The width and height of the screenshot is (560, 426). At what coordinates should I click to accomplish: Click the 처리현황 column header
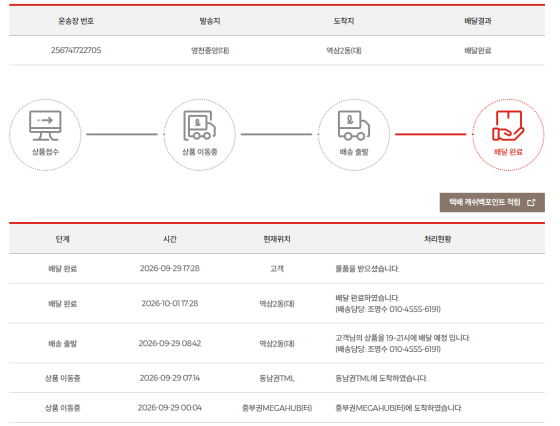[x=438, y=239]
